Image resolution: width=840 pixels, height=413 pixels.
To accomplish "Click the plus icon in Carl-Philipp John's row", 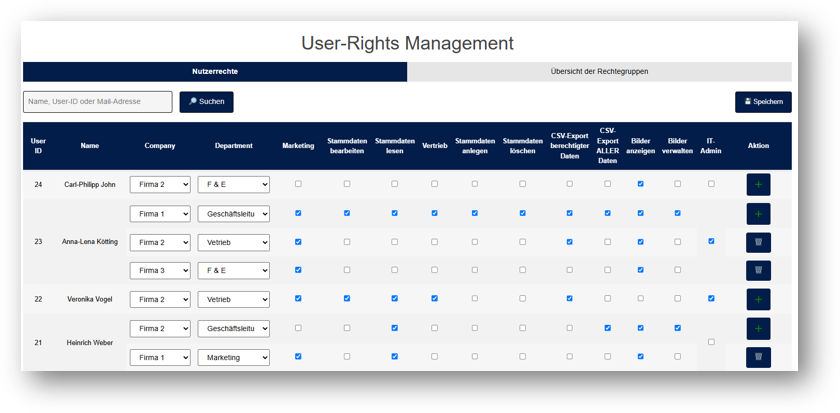I will [758, 185].
